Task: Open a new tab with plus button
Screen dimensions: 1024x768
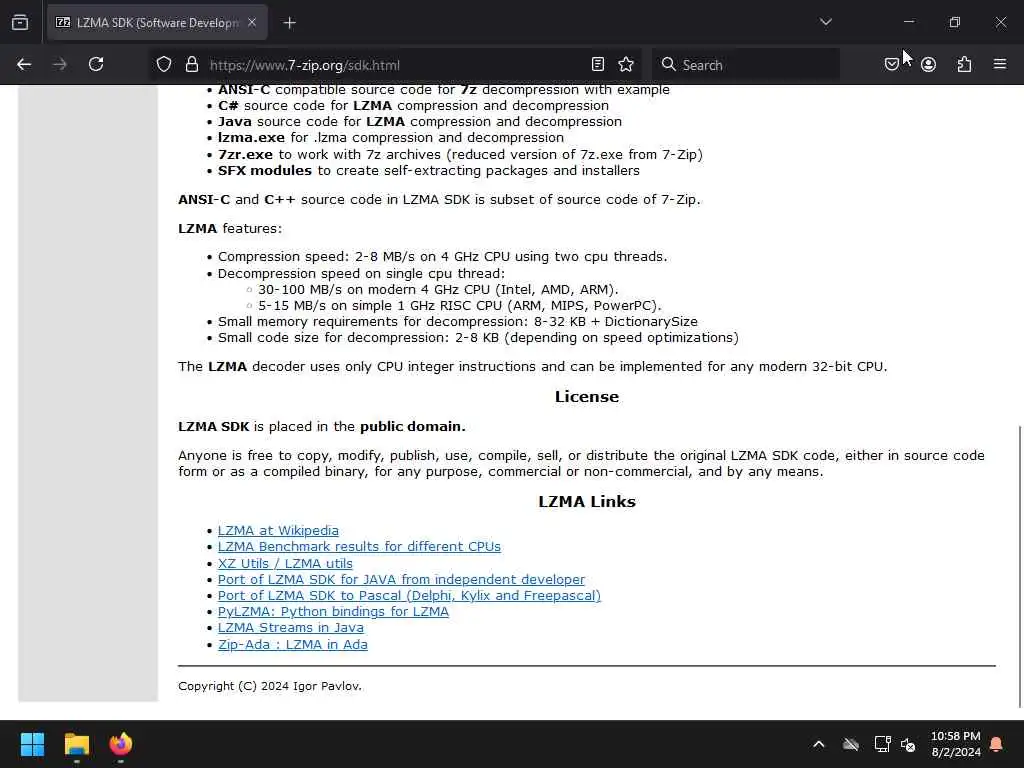Action: click(x=289, y=23)
